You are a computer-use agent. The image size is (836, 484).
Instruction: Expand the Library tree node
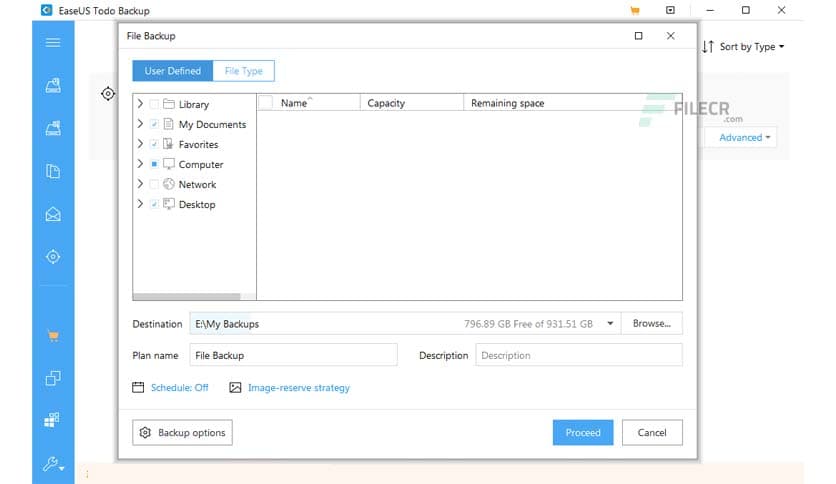140,103
